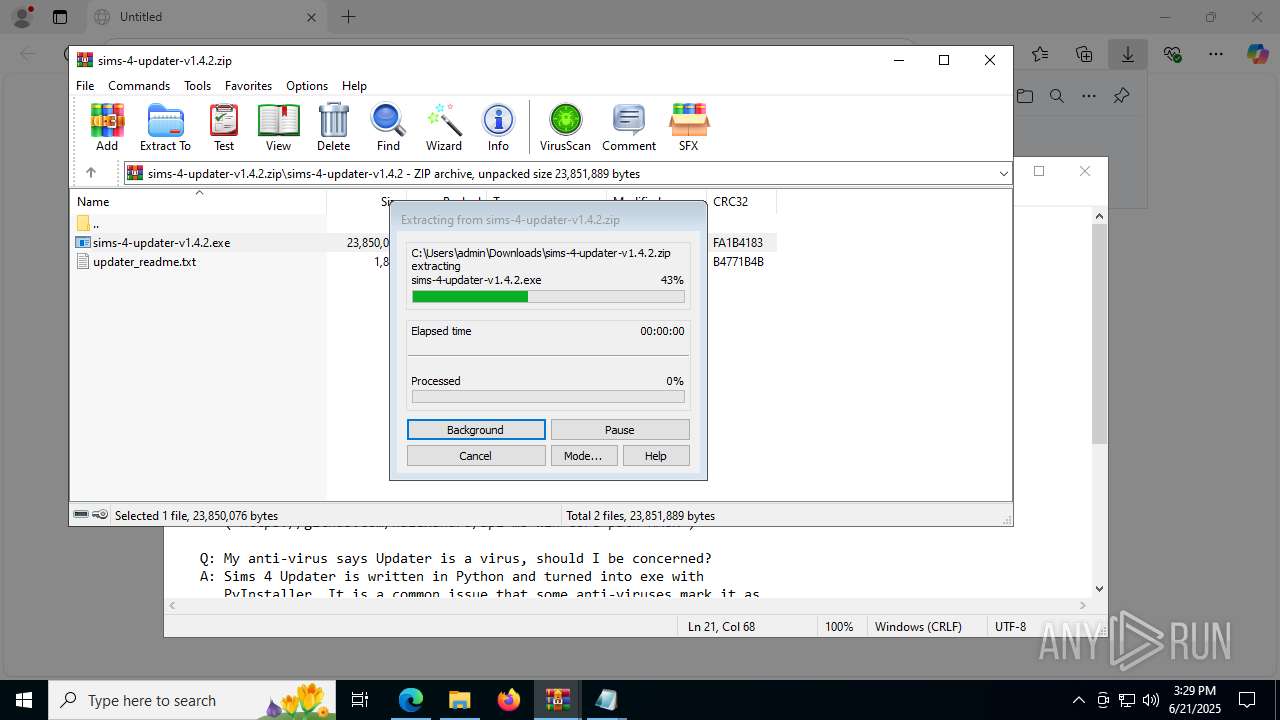Click Windows (CRLF) in Notepad status bar
This screenshot has height=720, width=1280.
coord(918,627)
